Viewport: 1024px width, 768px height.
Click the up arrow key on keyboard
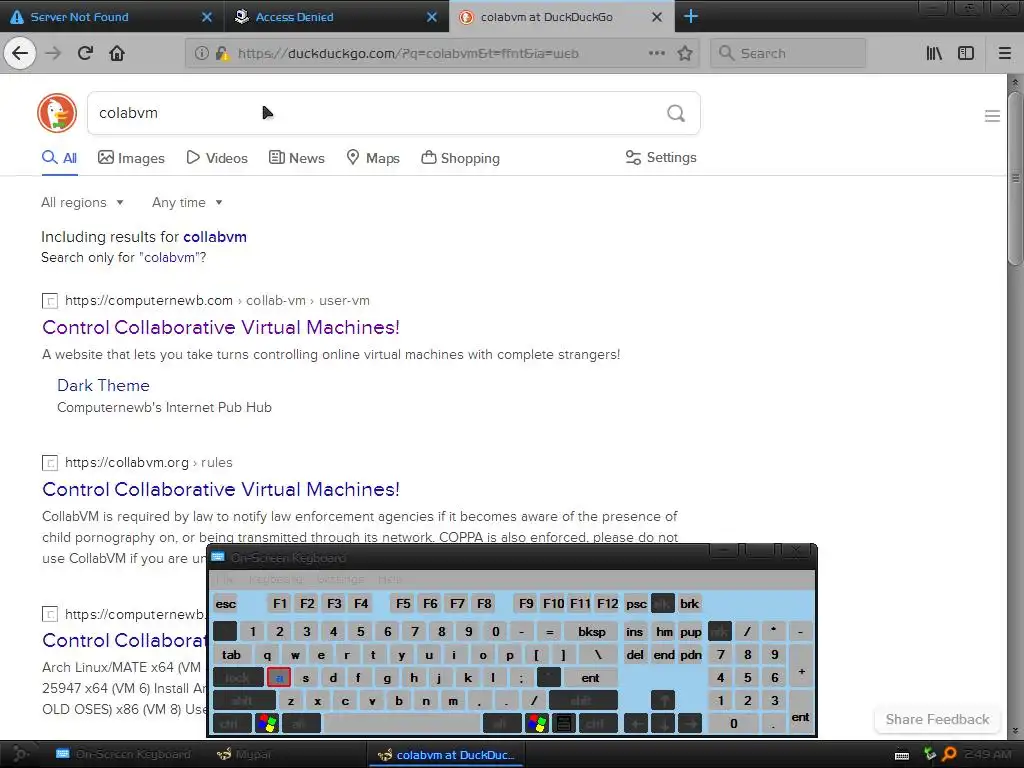point(663,700)
